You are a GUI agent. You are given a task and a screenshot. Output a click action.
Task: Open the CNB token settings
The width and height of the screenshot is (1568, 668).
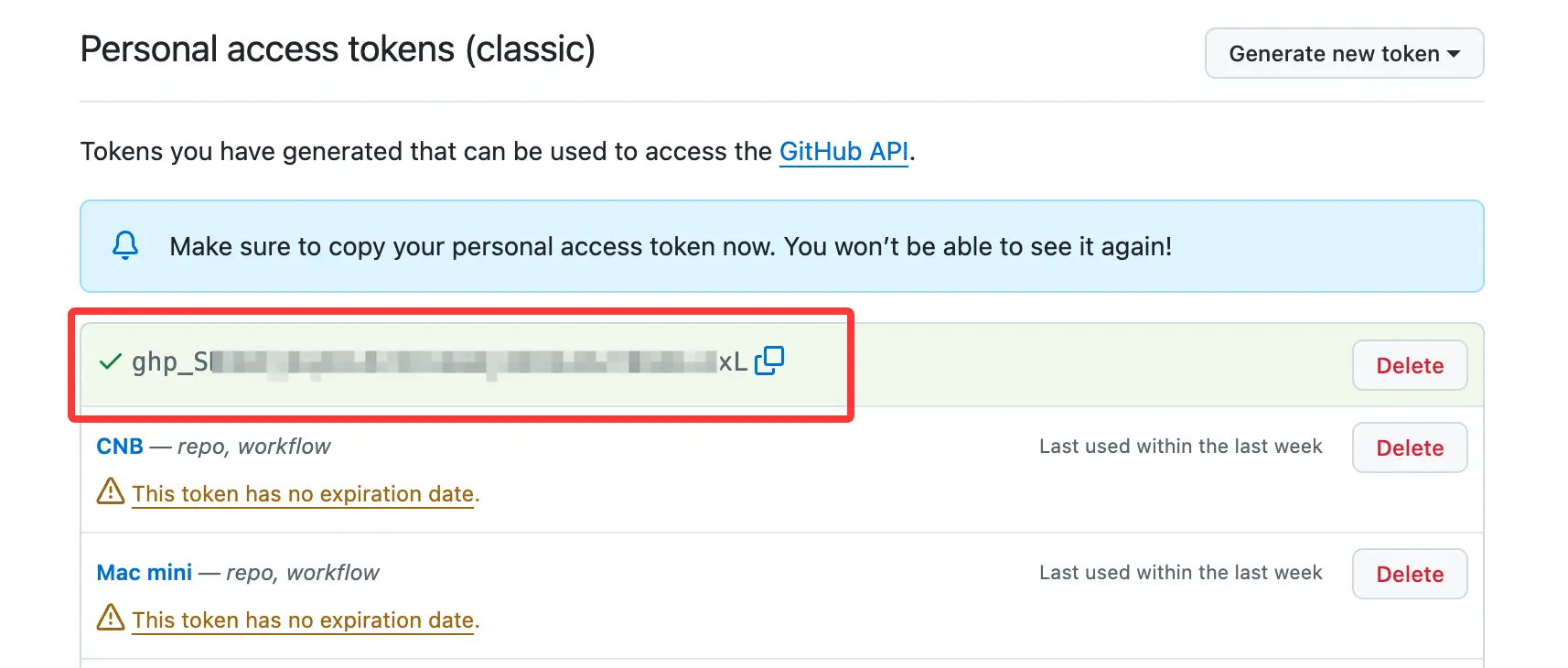coord(120,447)
